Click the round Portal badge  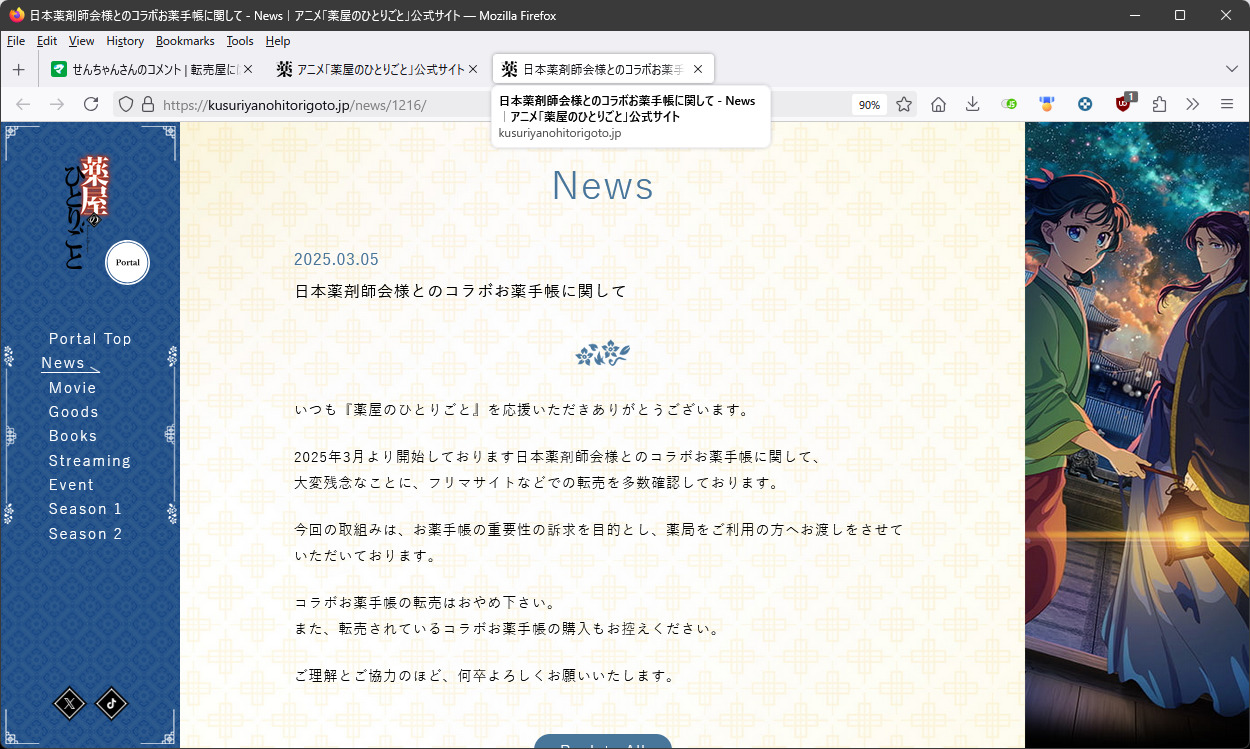[127, 263]
